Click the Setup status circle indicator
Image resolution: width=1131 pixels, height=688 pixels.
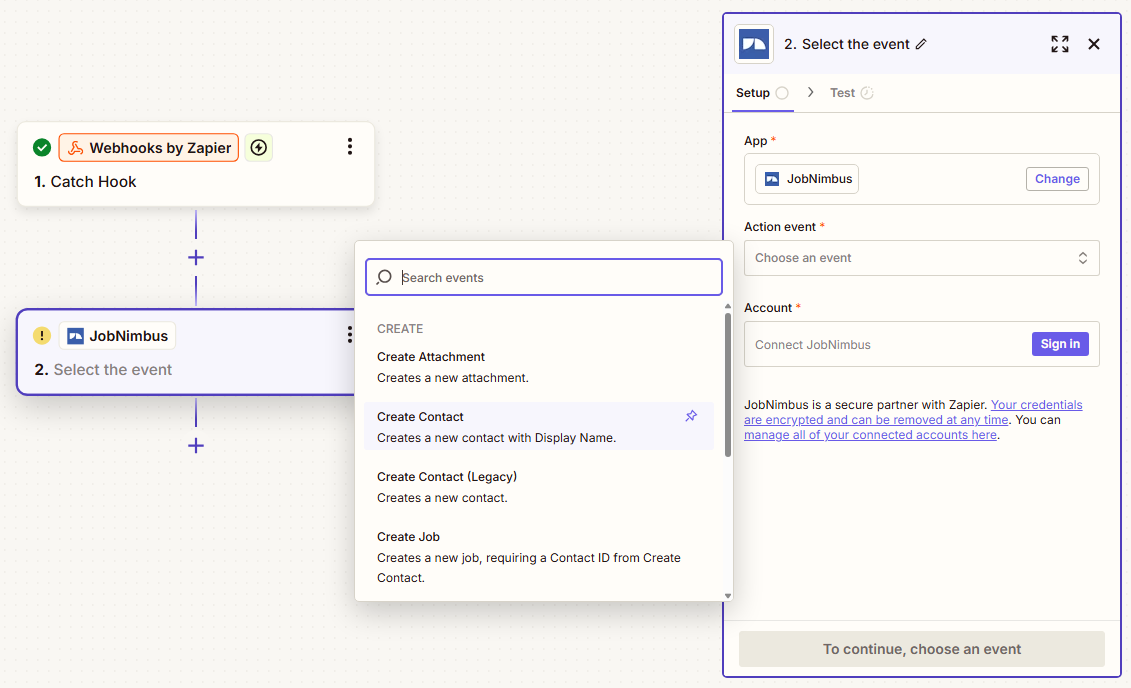[782, 93]
